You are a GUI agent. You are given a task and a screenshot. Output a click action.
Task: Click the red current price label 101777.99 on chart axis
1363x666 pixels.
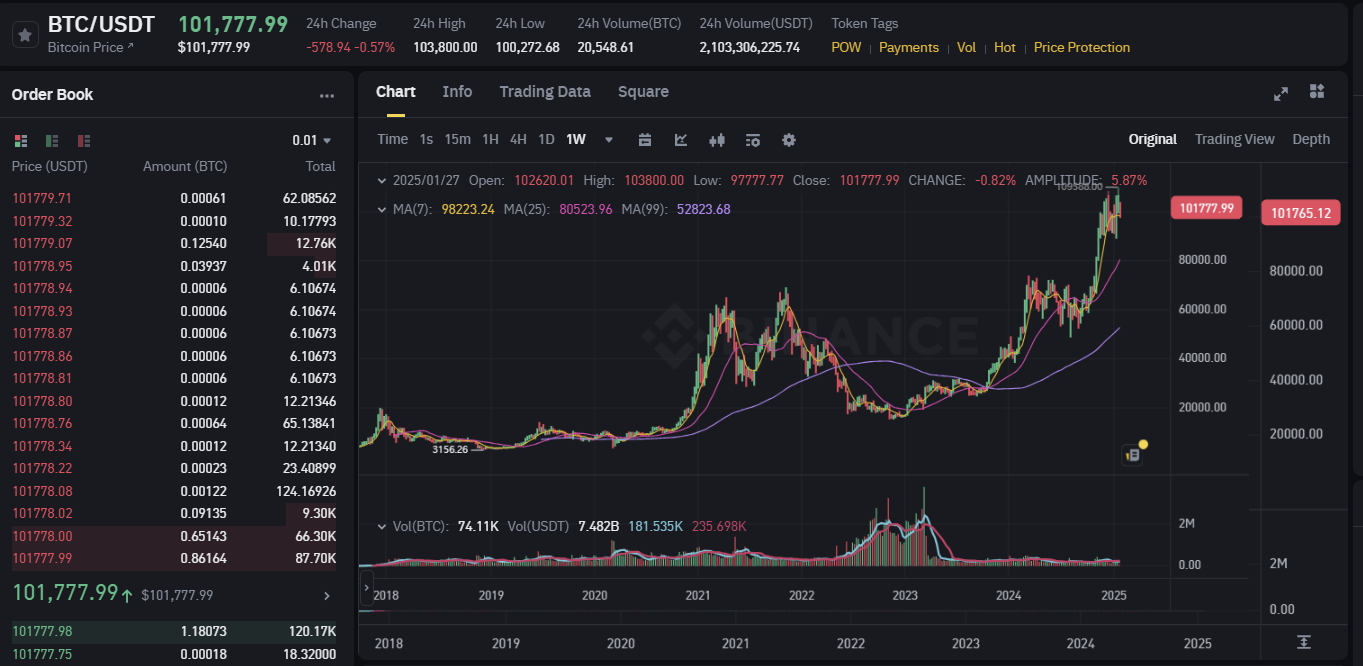1206,208
